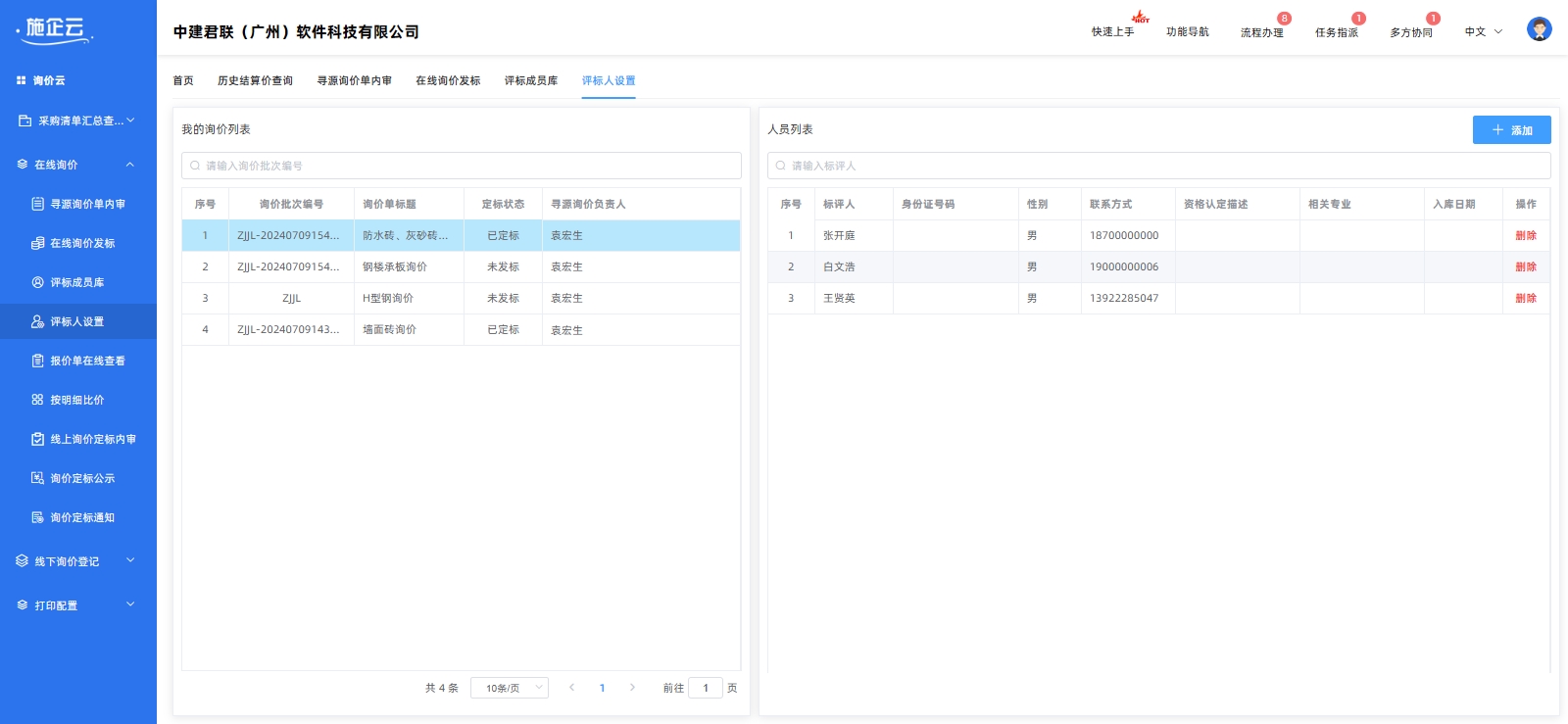
Task: Click the 在线询价发标 sidebar icon
Action: point(37,243)
